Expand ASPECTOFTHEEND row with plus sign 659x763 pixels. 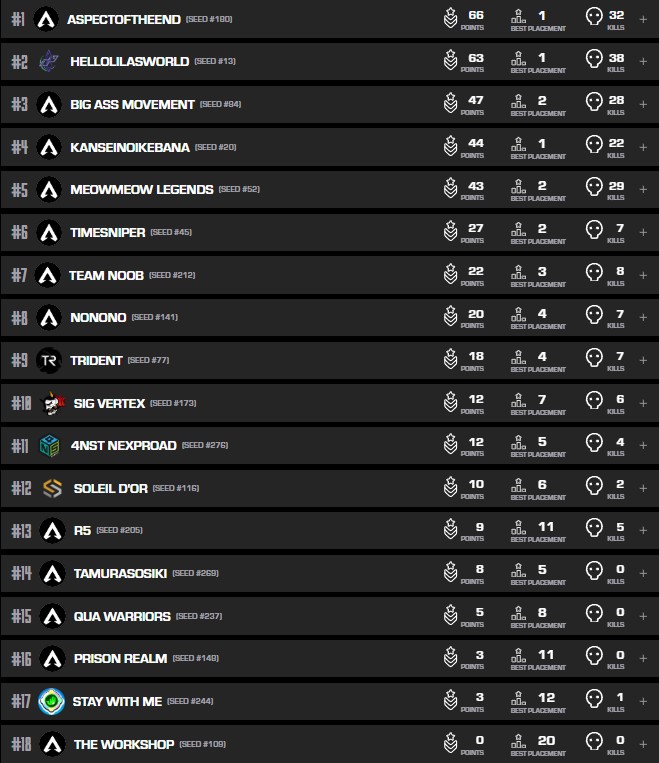pos(643,19)
